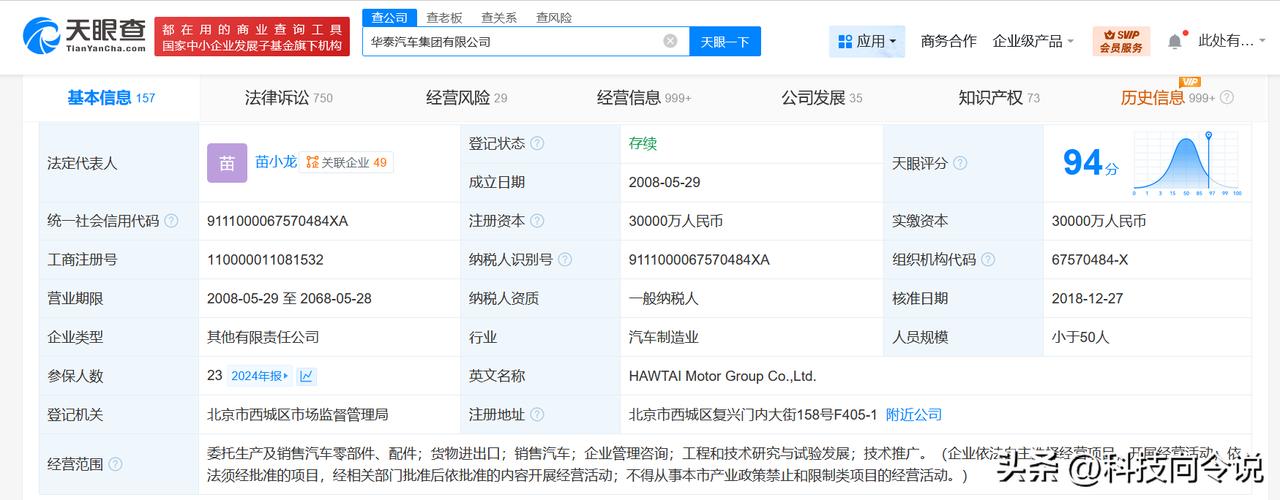Switch to the 查公司 search tab
The image size is (1280, 500).
[389, 18]
